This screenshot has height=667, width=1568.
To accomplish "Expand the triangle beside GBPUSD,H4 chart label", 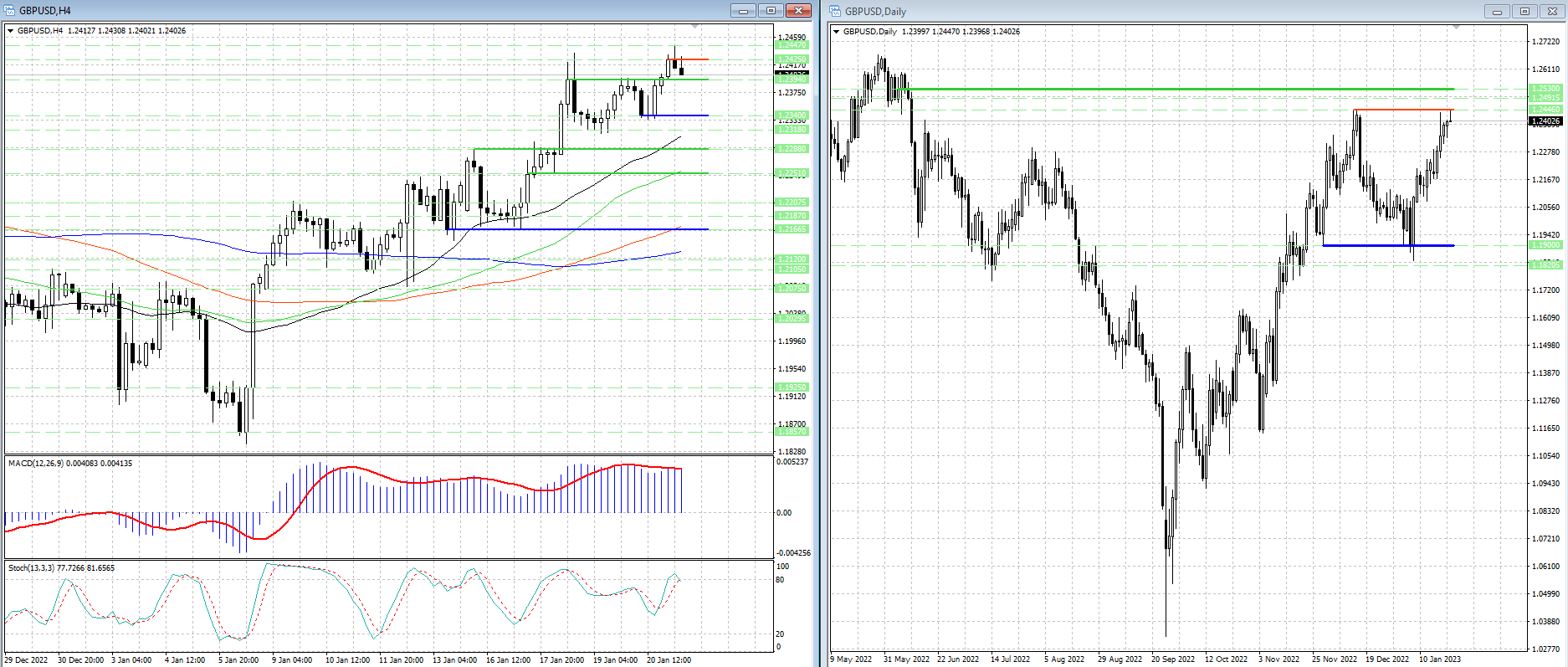I will tap(11, 31).
